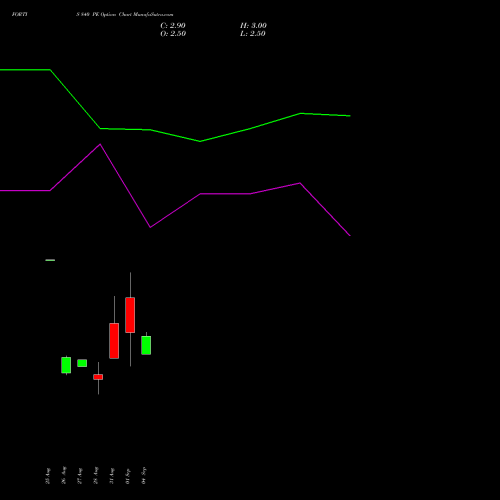This screenshot has width=500, height=500.
Task: Select the 25 Aug date axis label
Action: [48, 476]
